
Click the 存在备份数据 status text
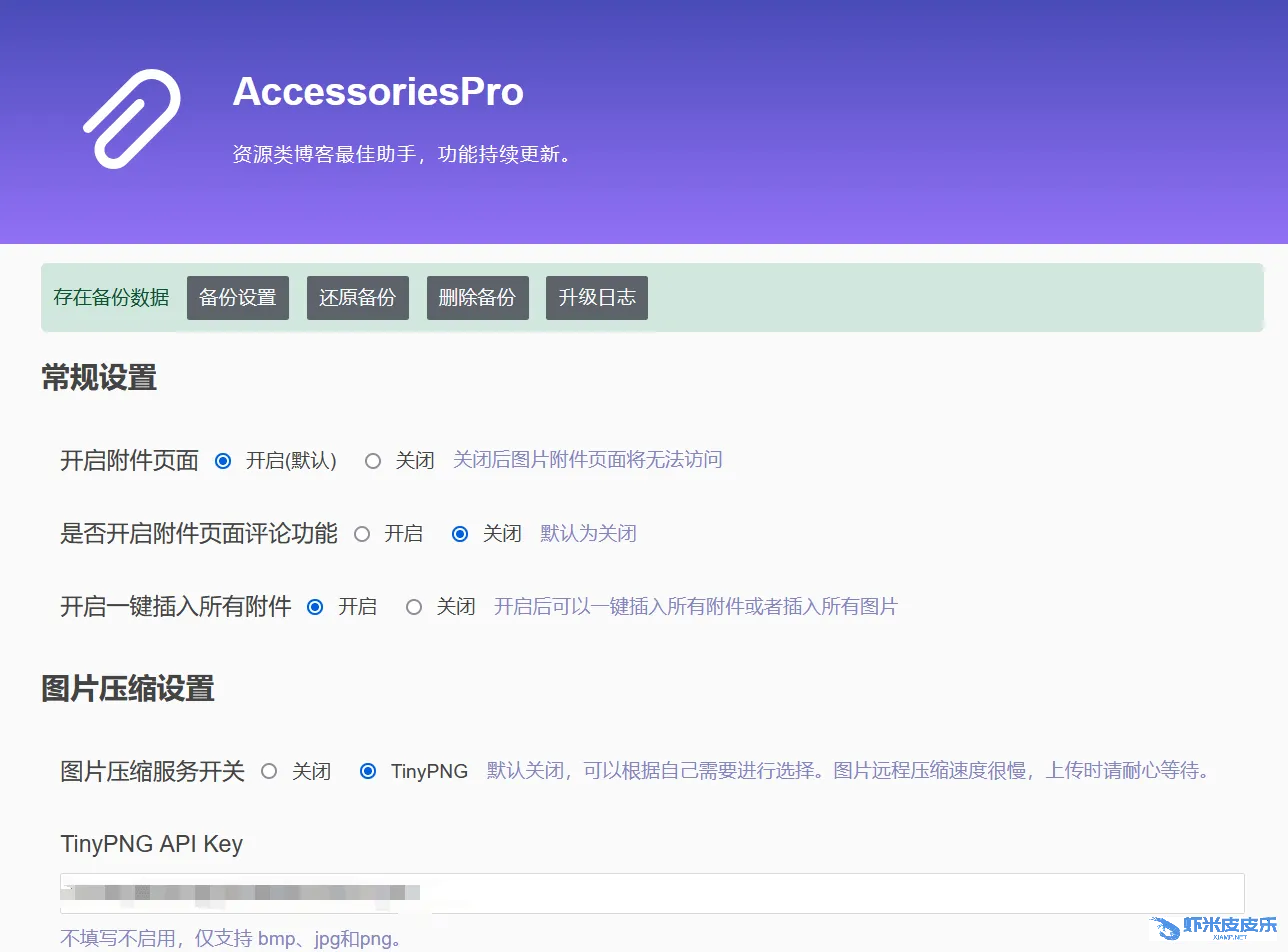(x=111, y=298)
